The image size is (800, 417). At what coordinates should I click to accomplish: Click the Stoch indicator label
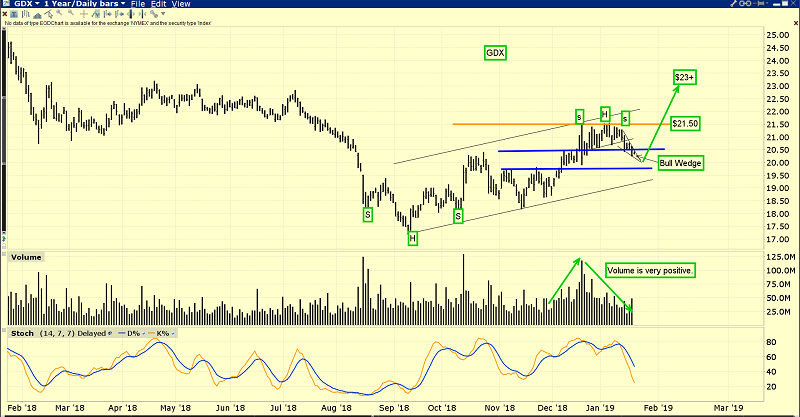pyautogui.click(x=22, y=333)
